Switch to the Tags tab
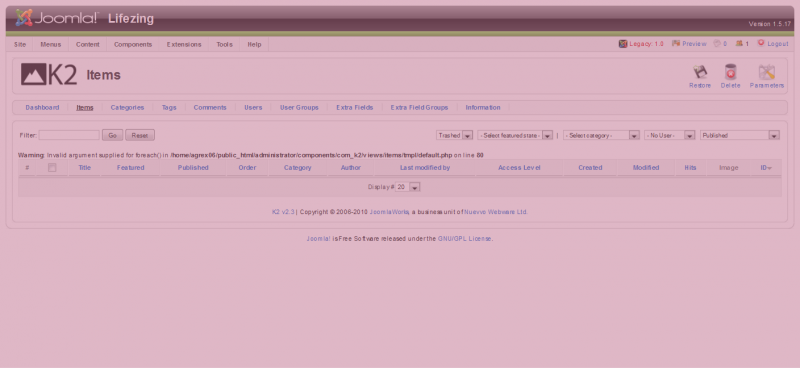 click(x=169, y=108)
